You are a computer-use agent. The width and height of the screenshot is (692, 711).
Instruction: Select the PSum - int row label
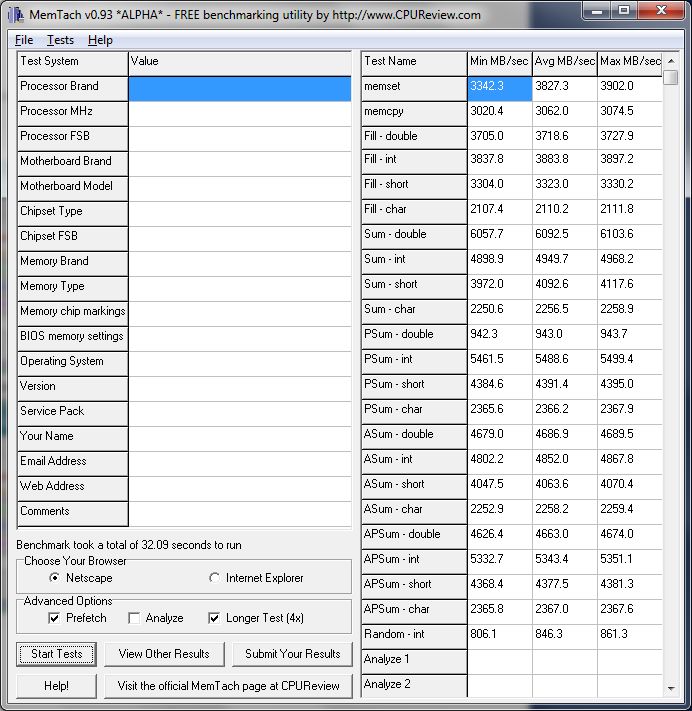pos(414,362)
